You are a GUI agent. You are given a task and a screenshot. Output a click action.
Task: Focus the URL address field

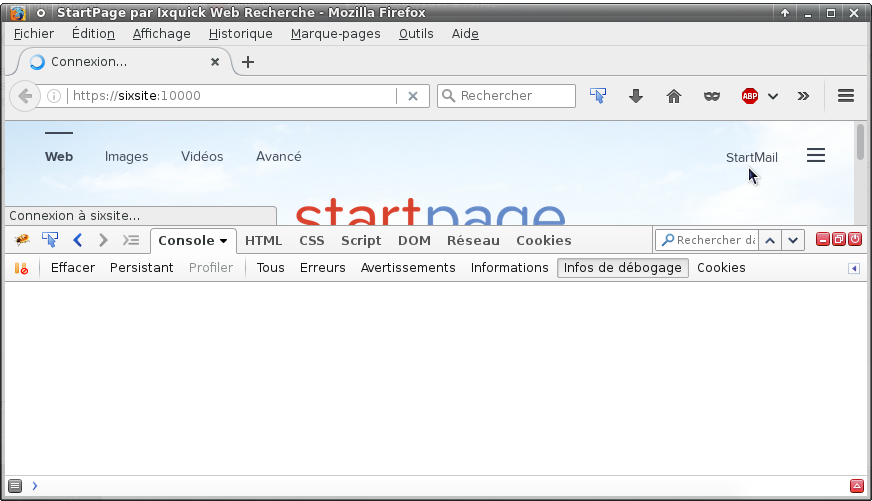(234, 96)
